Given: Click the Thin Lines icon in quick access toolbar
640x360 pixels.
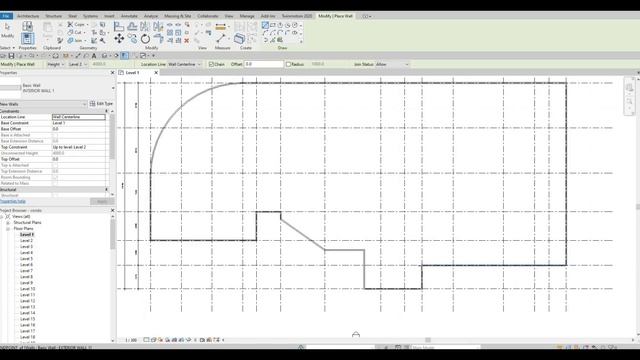Looking at the screenshot, I should click(x=124, y=56).
